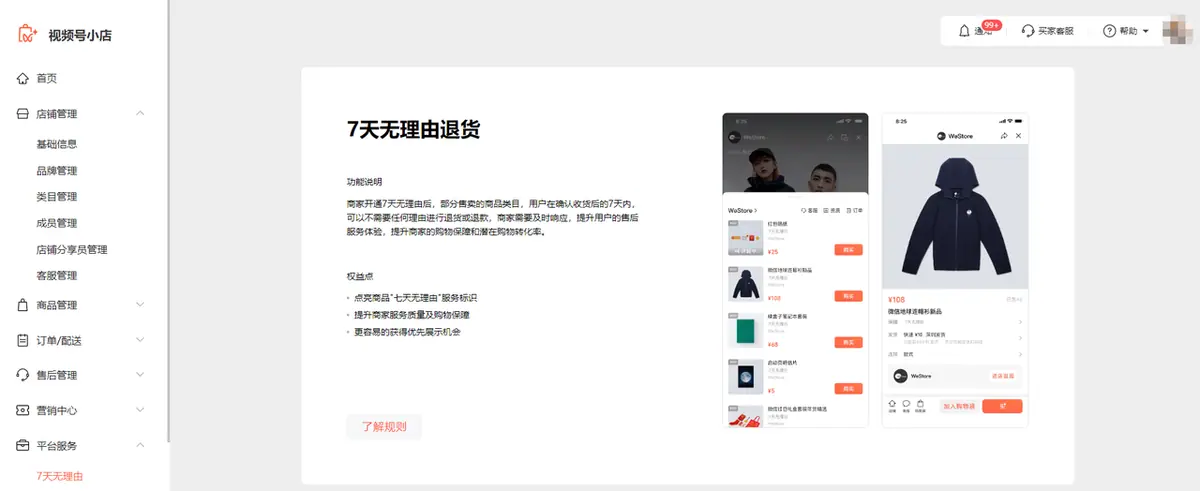This screenshot has height=491, width=1200.
Task: Click the 视频号小店 title text
Action: [80, 35]
